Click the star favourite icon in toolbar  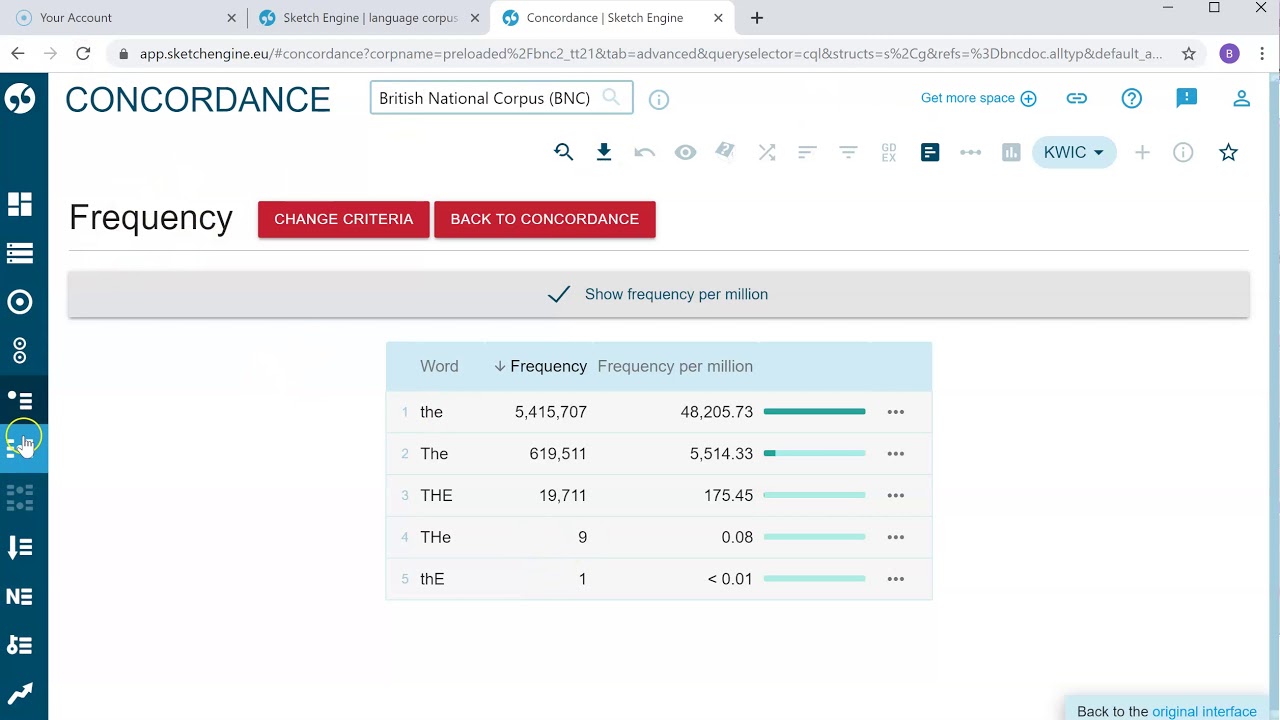(x=1229, y=152)
